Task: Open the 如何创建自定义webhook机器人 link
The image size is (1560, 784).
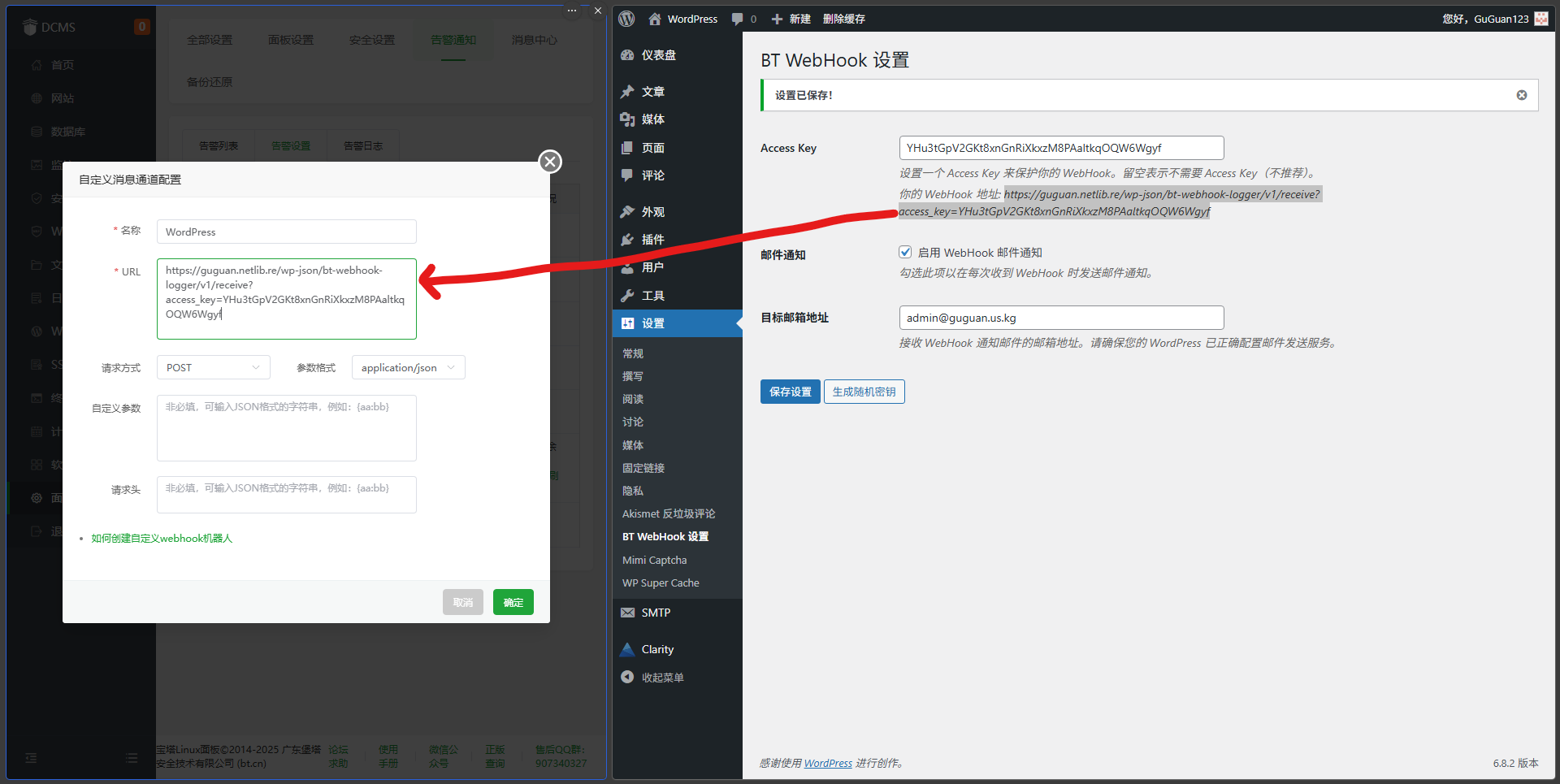Action: 161,538
